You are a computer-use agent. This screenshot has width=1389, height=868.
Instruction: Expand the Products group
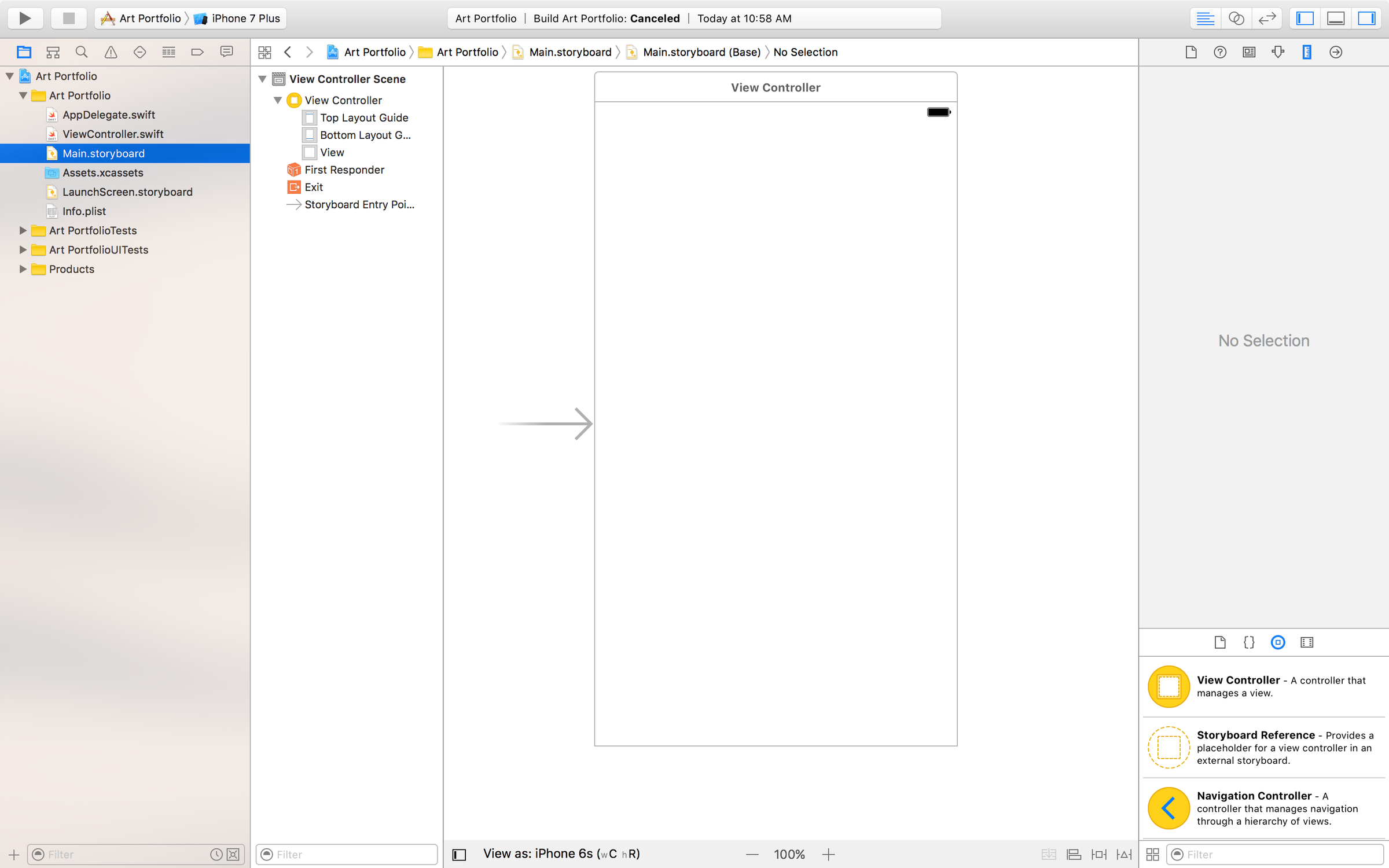click(22, 269)
